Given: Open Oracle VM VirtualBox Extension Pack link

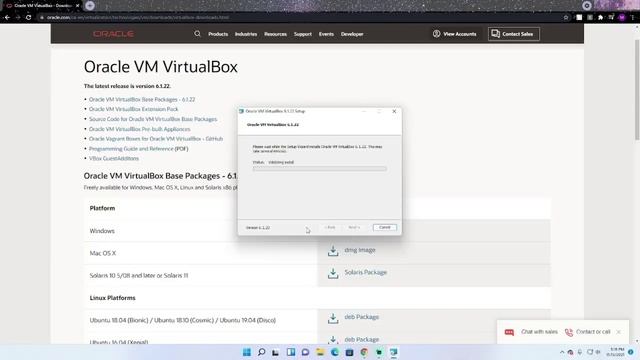Looking at the screenshot, I should coord(133,109).
